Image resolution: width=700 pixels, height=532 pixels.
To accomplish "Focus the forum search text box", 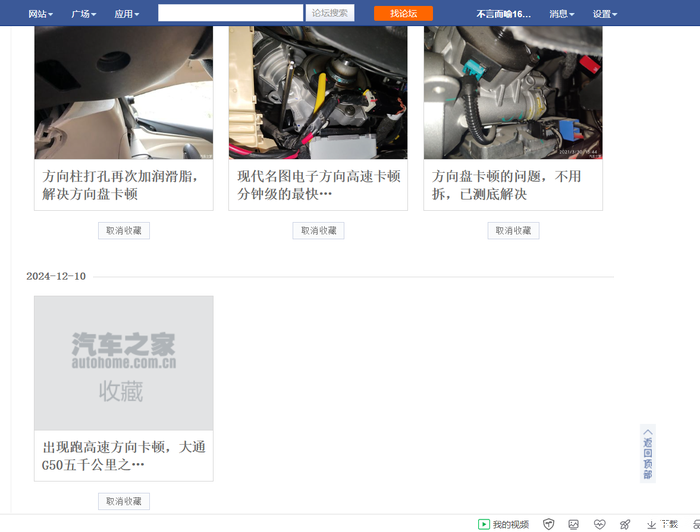I will pyautogui.click(x=230, y=13).
